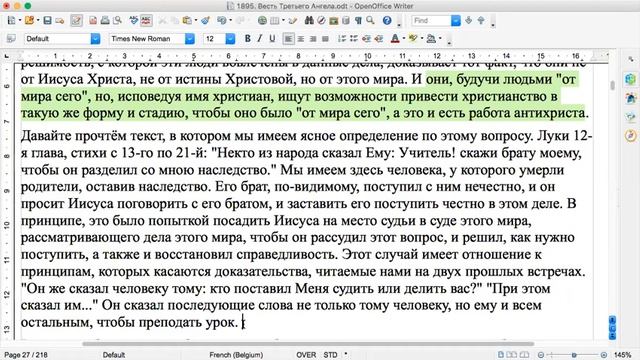Toggle Italic formatting
640x360 pixels.
click(x=260, y=39)
